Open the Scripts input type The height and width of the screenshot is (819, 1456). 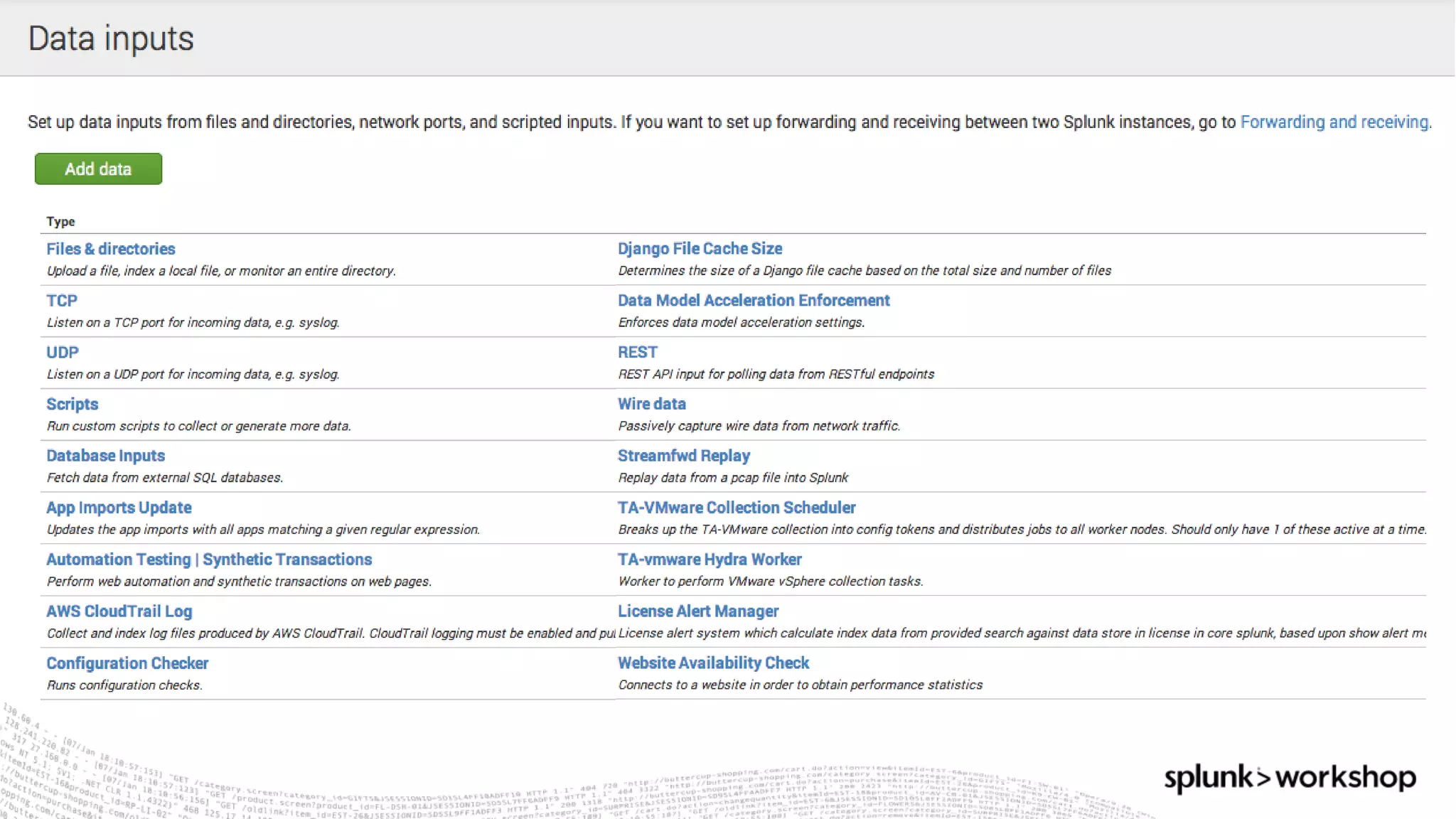72,405
